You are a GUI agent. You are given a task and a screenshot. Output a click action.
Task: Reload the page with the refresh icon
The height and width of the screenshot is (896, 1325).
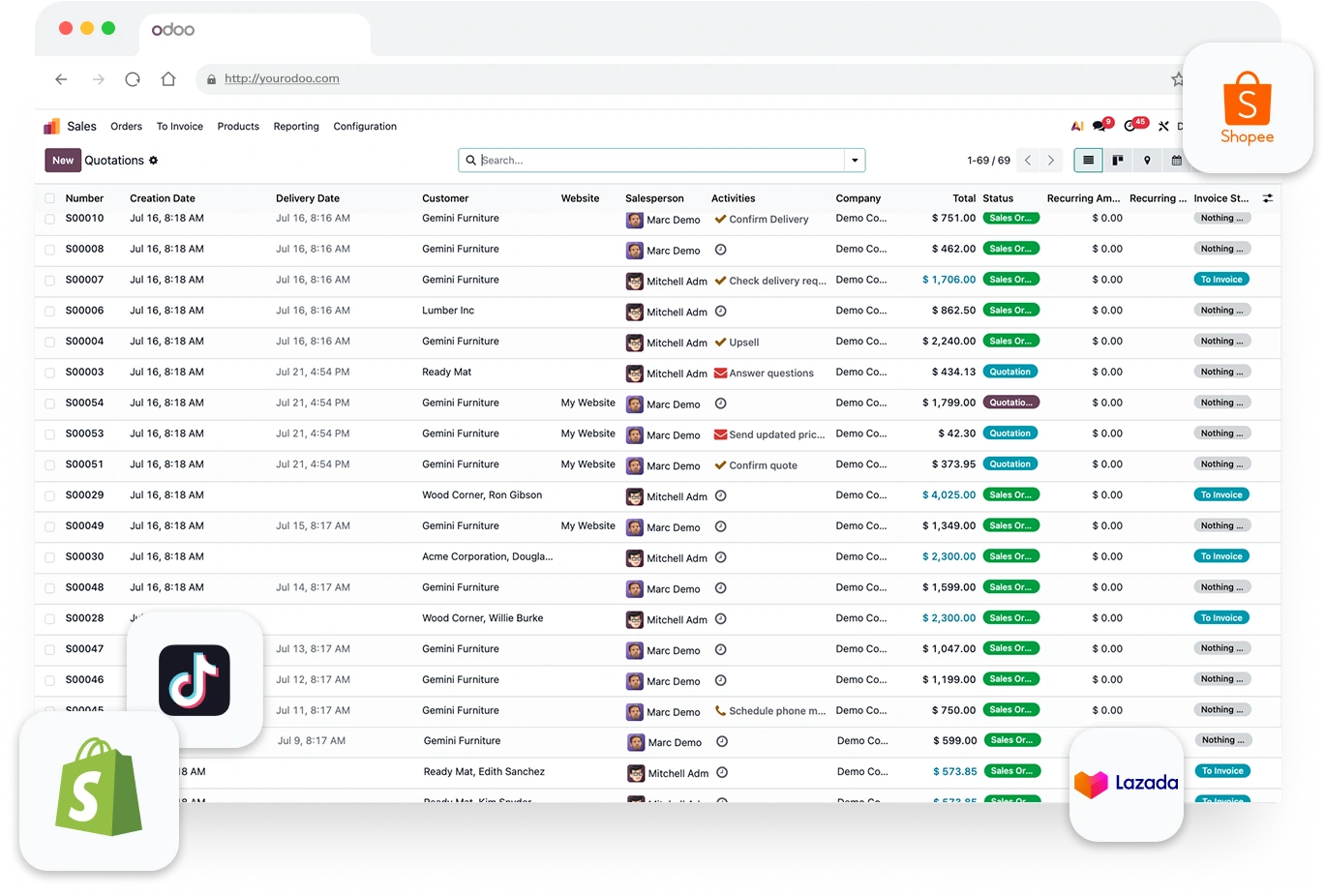pyautogui.click(x=133, y=79)
